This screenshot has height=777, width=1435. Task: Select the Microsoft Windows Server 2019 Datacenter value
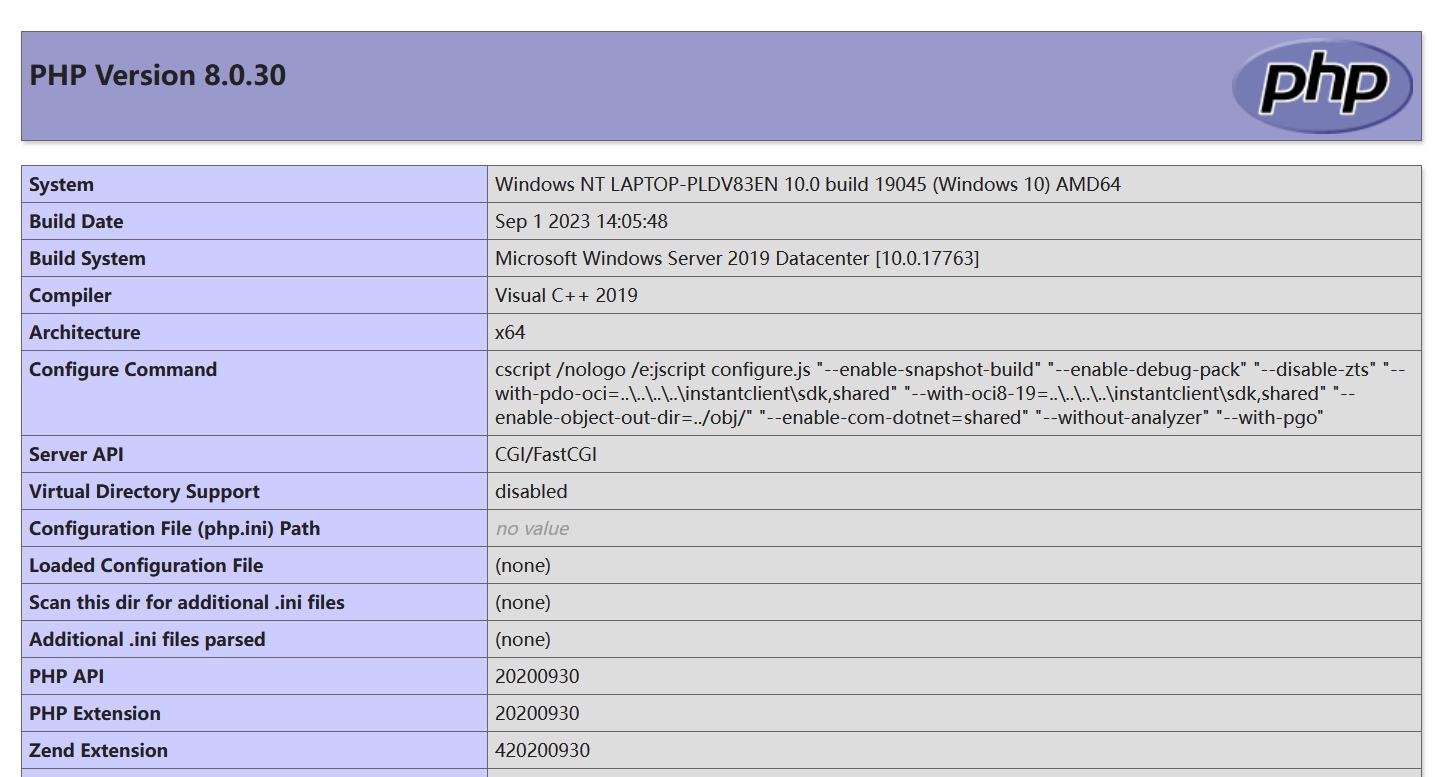737,259
